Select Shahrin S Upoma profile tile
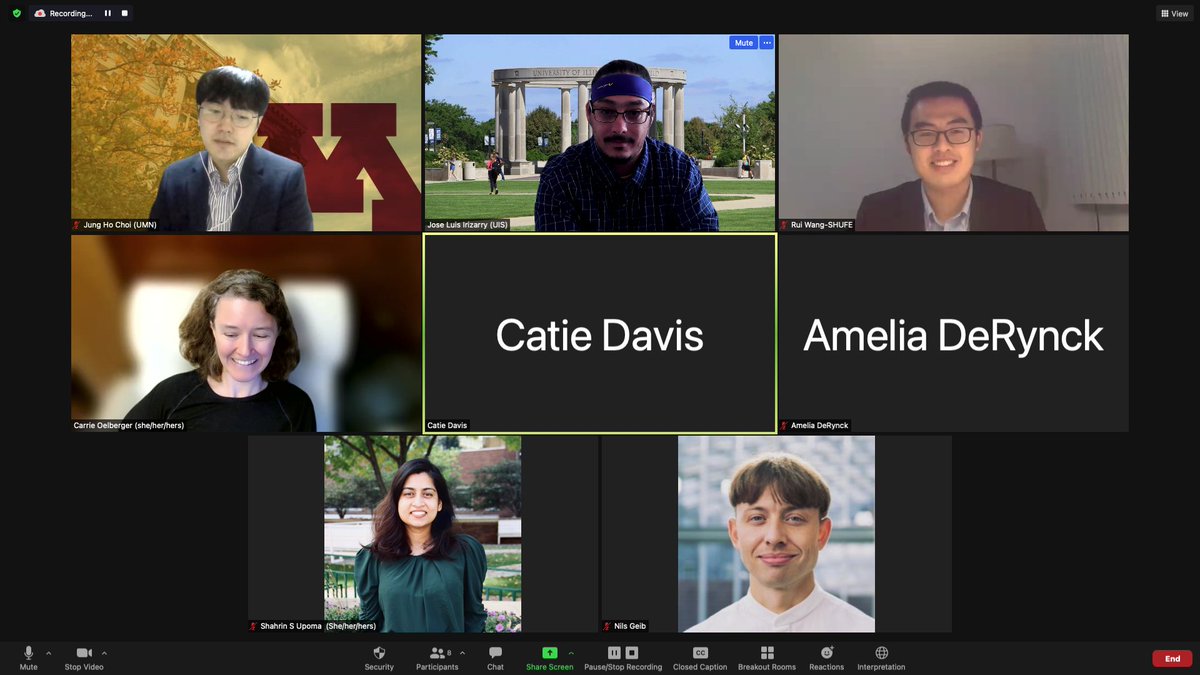 (423, 534)
